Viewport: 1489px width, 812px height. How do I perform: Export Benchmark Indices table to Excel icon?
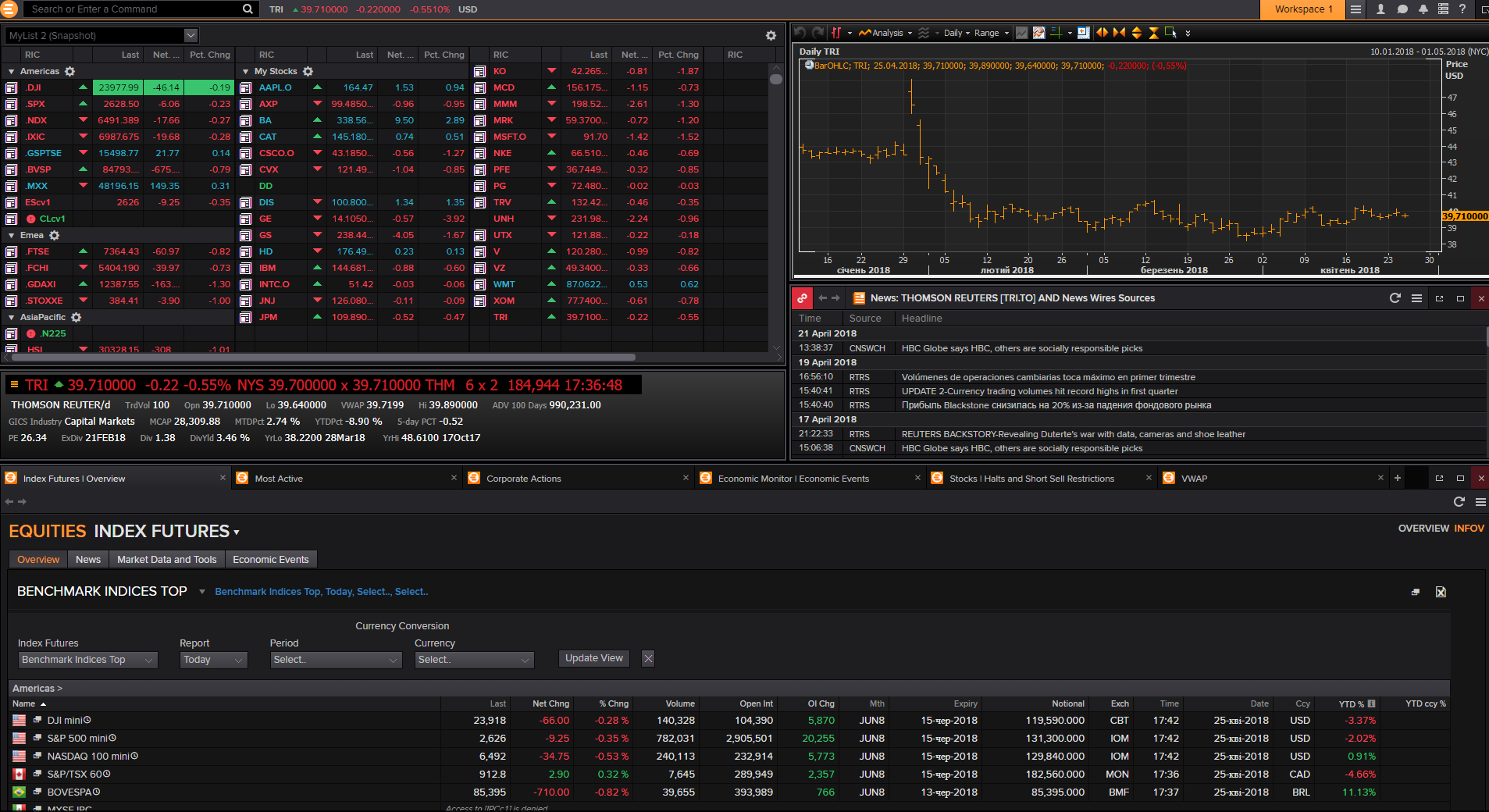1441,592
